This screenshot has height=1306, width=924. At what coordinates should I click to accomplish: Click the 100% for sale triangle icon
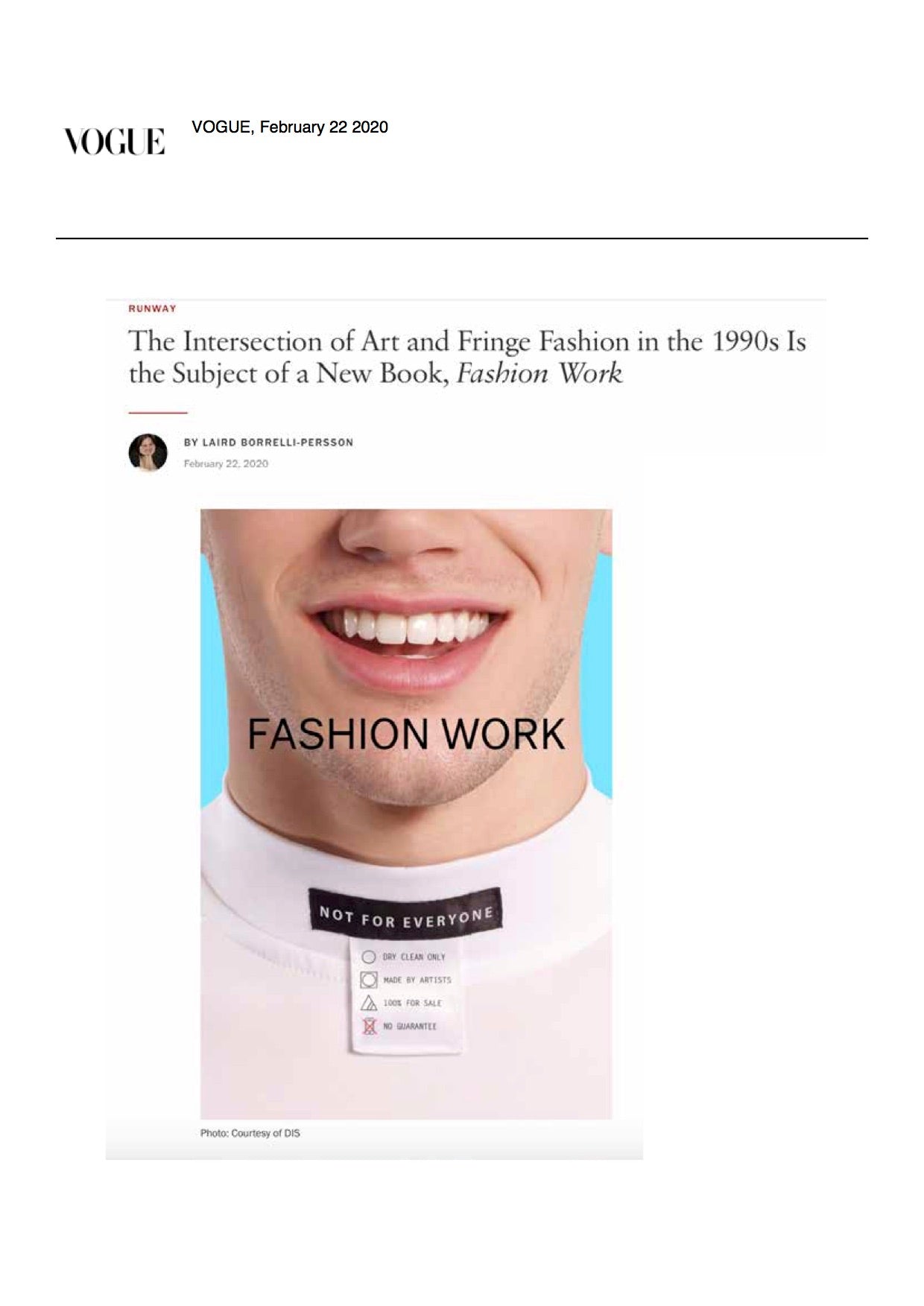point(368,1003)
